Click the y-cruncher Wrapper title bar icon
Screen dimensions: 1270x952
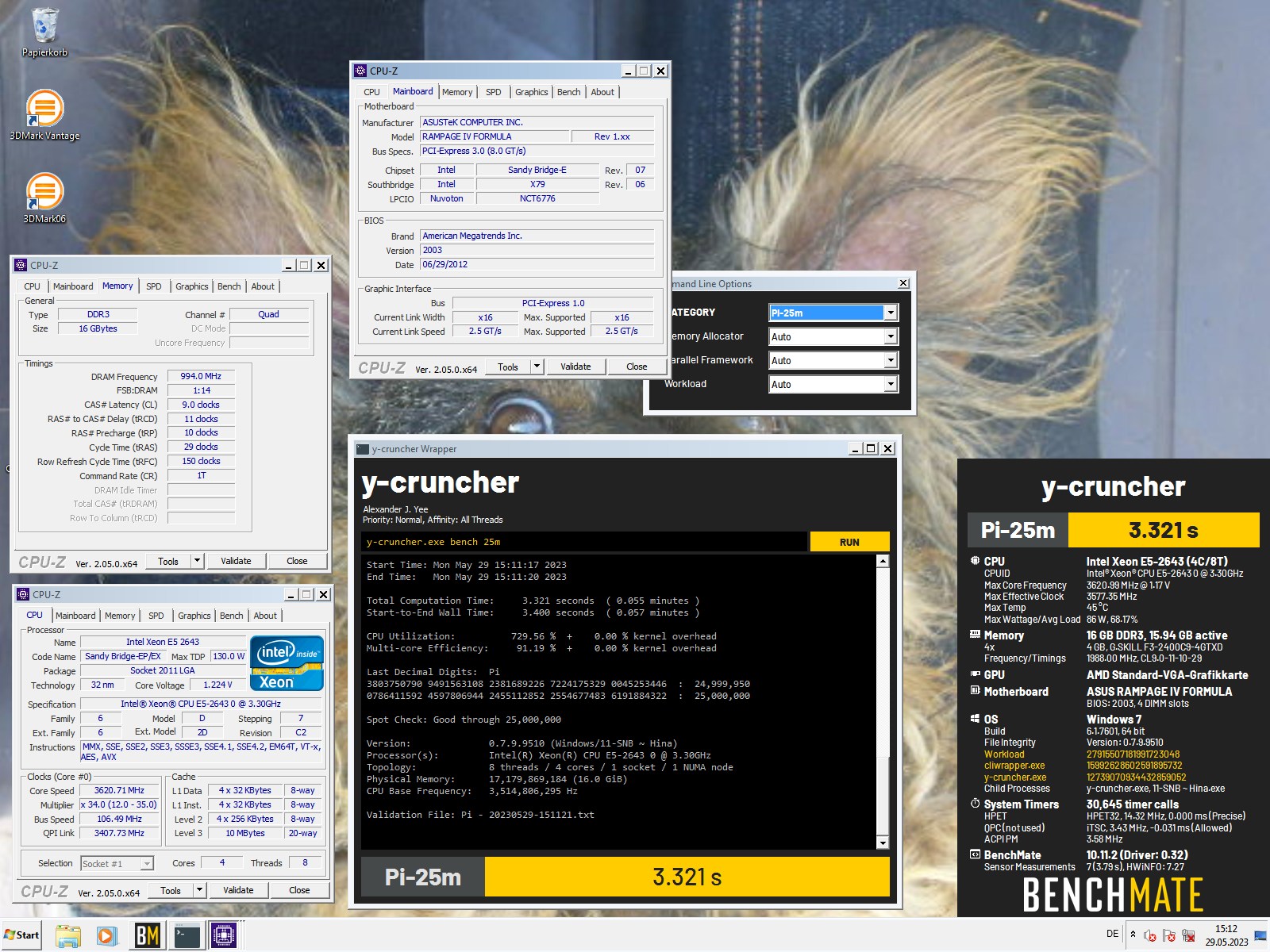point(363,448)
